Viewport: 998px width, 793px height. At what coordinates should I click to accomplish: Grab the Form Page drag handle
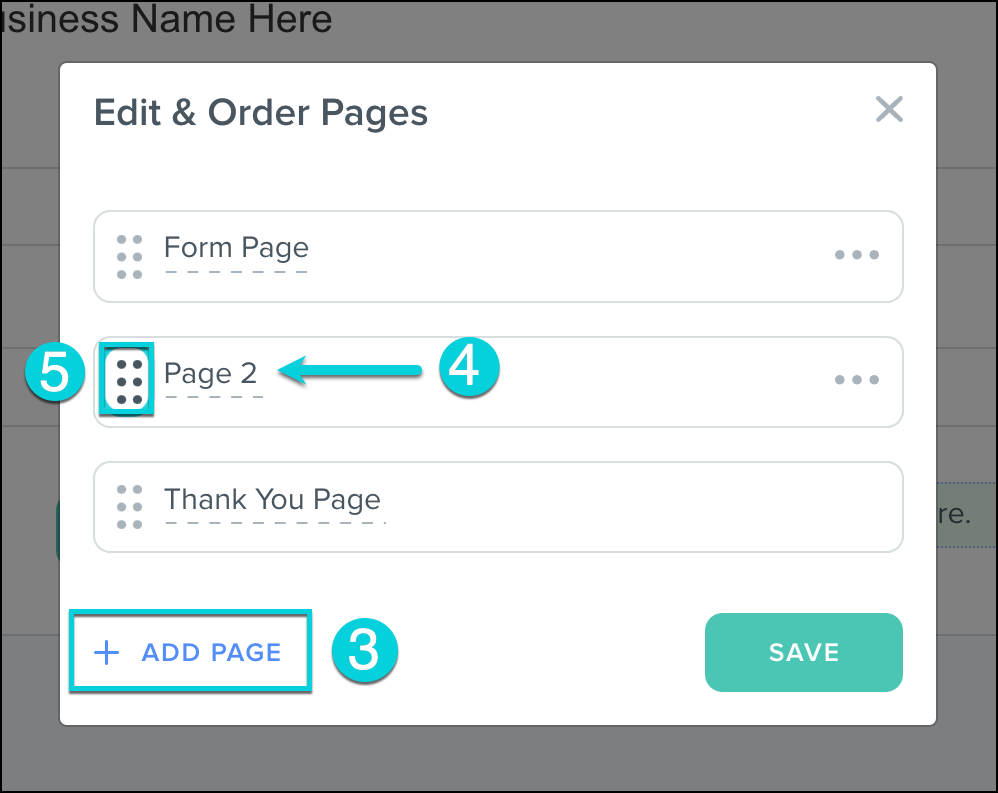(x=129, y=257)
